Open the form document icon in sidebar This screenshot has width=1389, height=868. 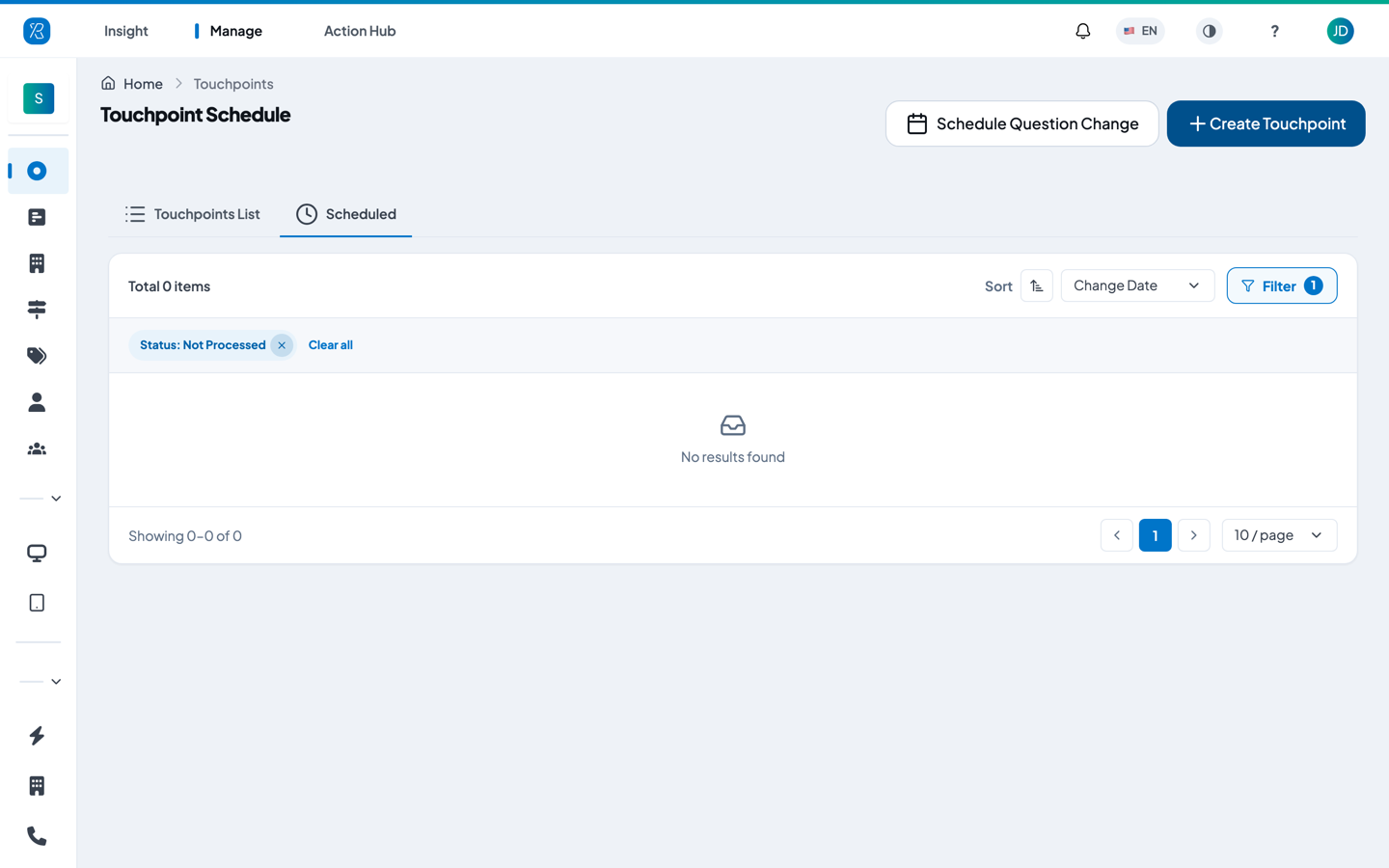coord(37,217)
